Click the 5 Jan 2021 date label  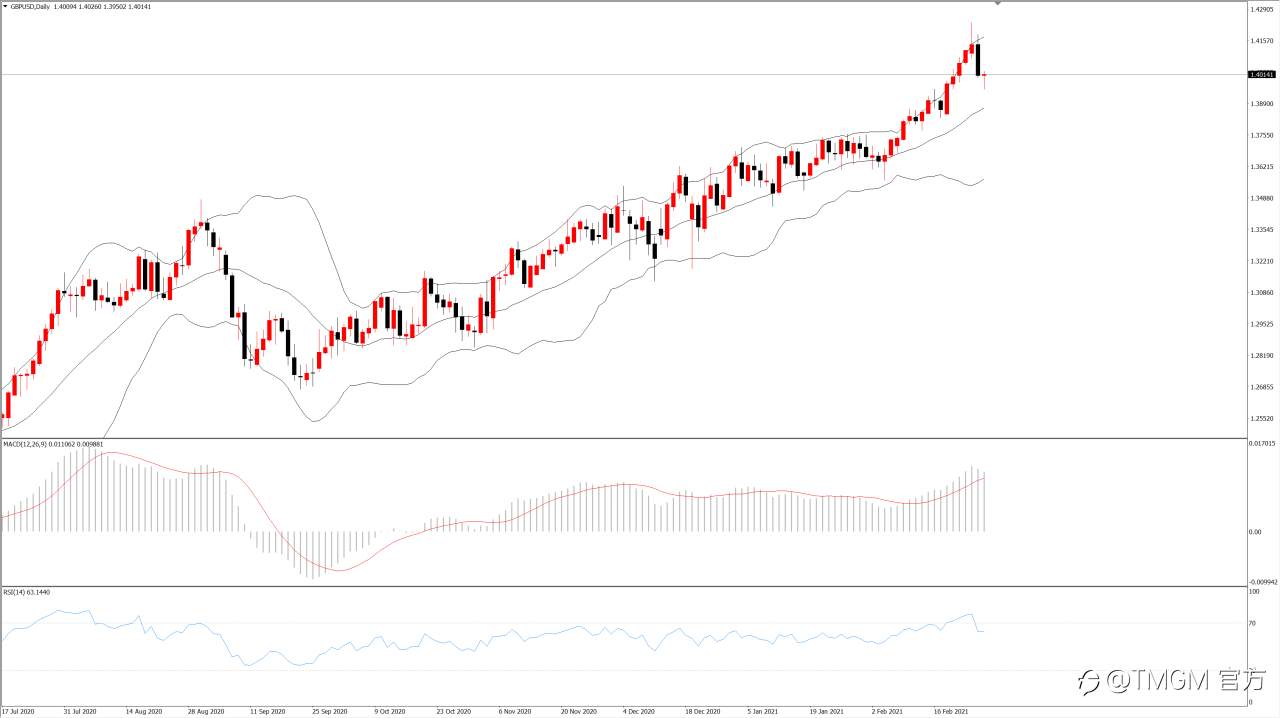click(763, 712)
